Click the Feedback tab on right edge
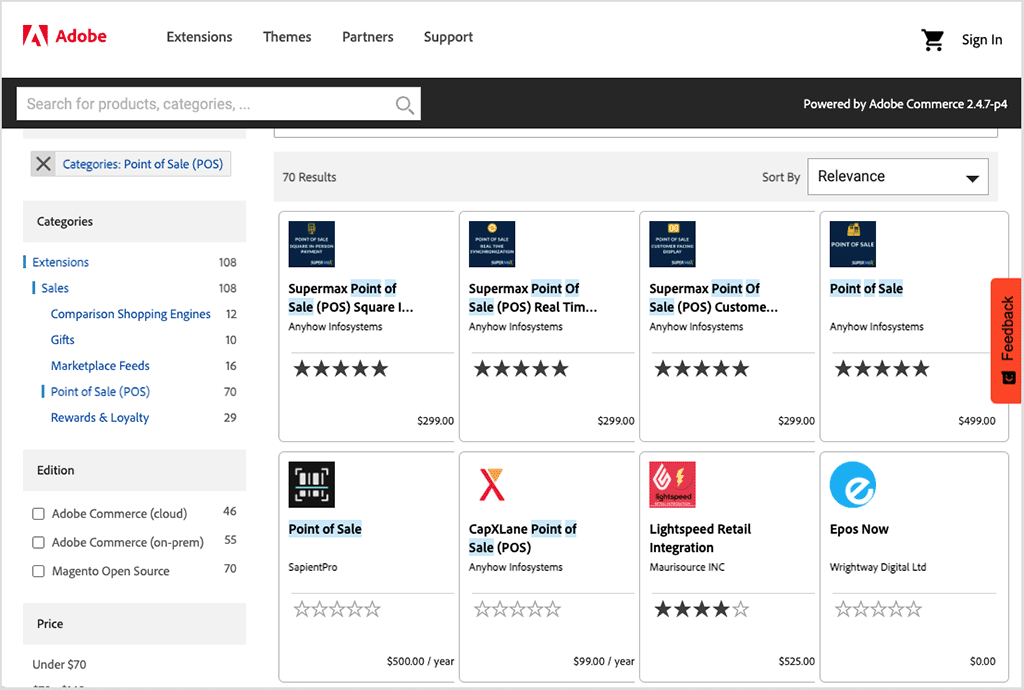 (x=1006, y=341)
